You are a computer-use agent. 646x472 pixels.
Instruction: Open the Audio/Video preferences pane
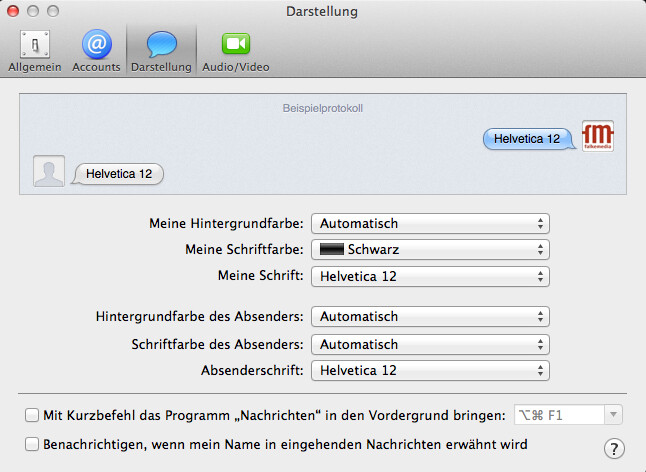tap(236, 51)
